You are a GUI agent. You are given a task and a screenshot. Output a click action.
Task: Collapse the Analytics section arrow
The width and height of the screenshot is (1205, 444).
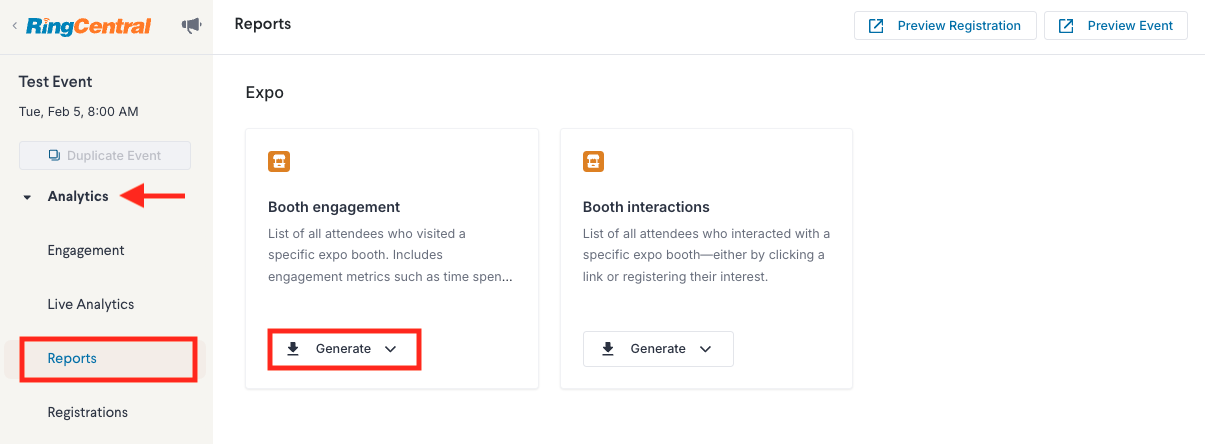[x=27, y=197]
